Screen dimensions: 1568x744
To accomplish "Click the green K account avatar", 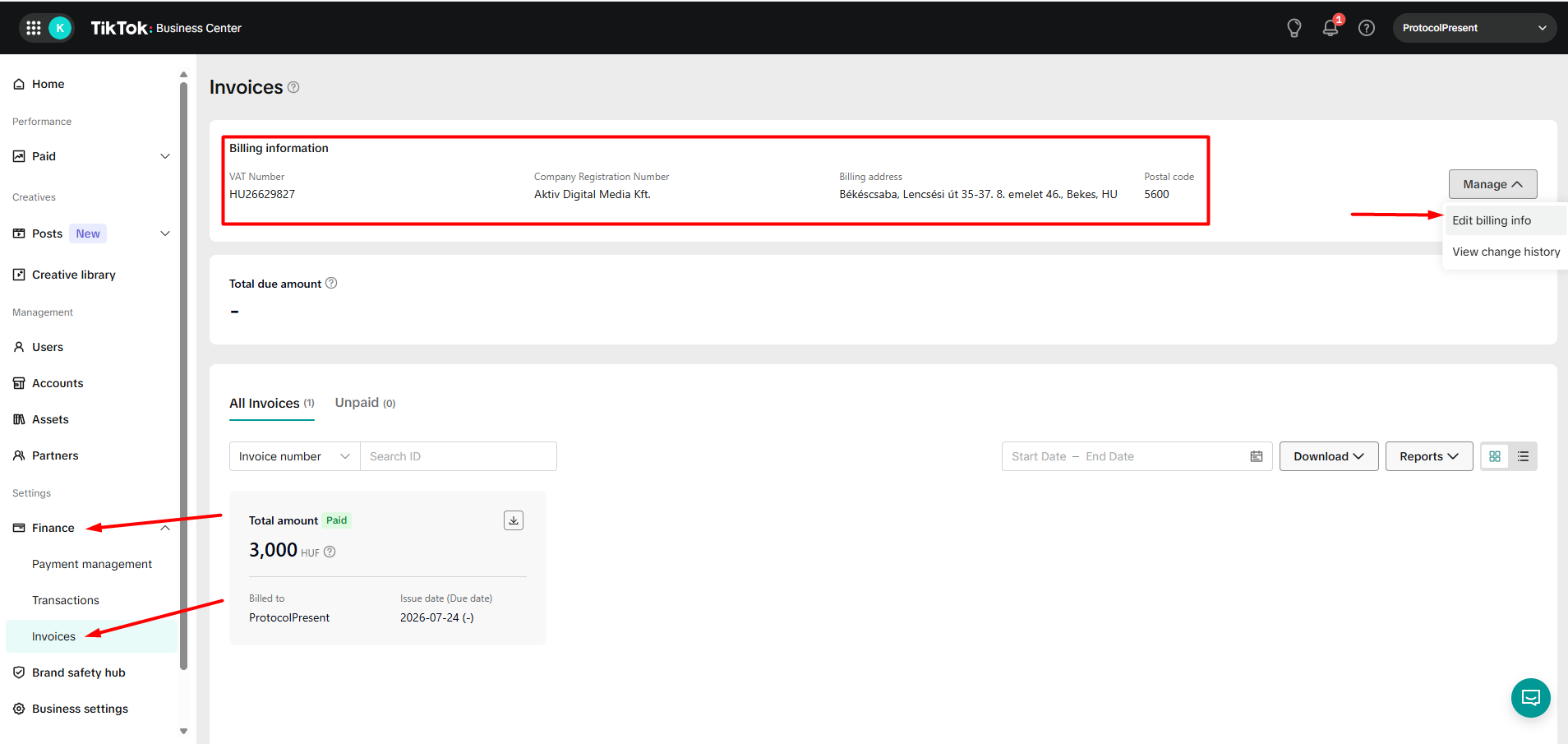I will pos(60,28).
